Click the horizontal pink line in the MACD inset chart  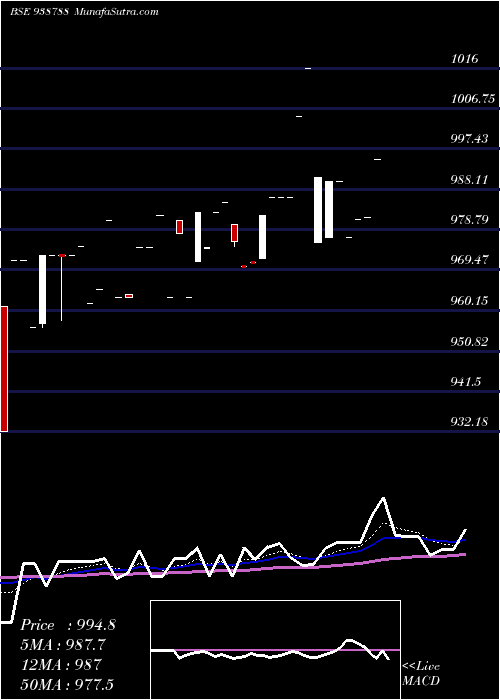point(275,650)
